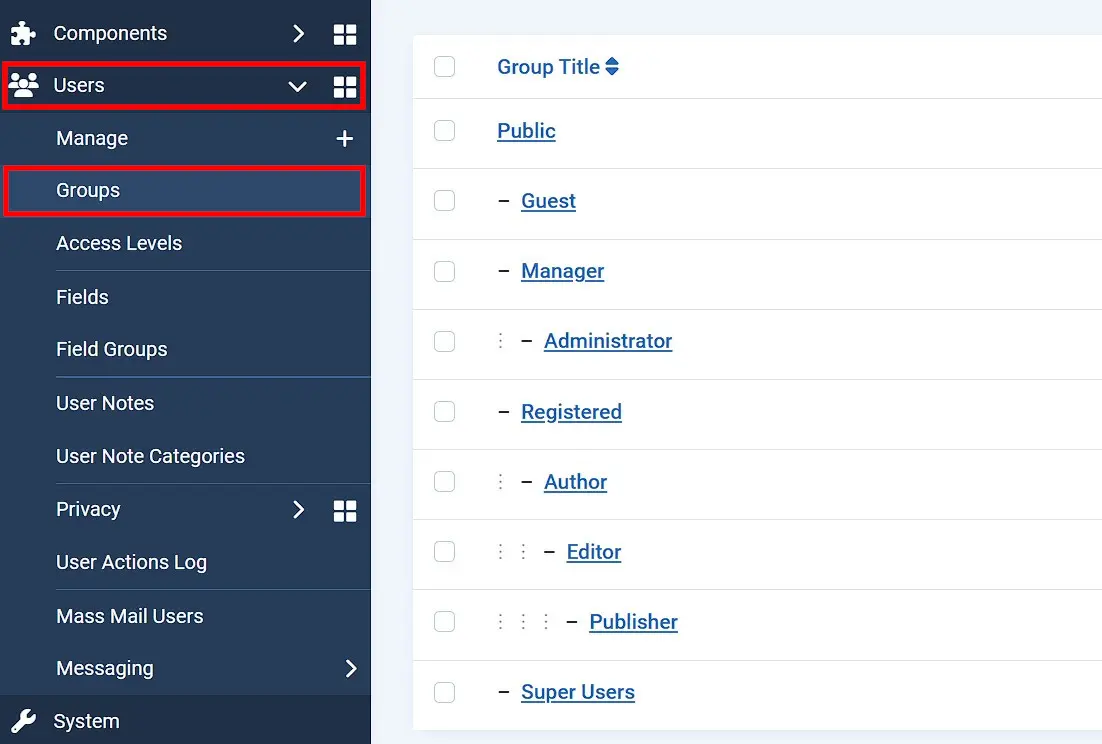Check the select-all checkbox in the table header
This screenshot has width=1102, height=744.
tap(444, 66)
